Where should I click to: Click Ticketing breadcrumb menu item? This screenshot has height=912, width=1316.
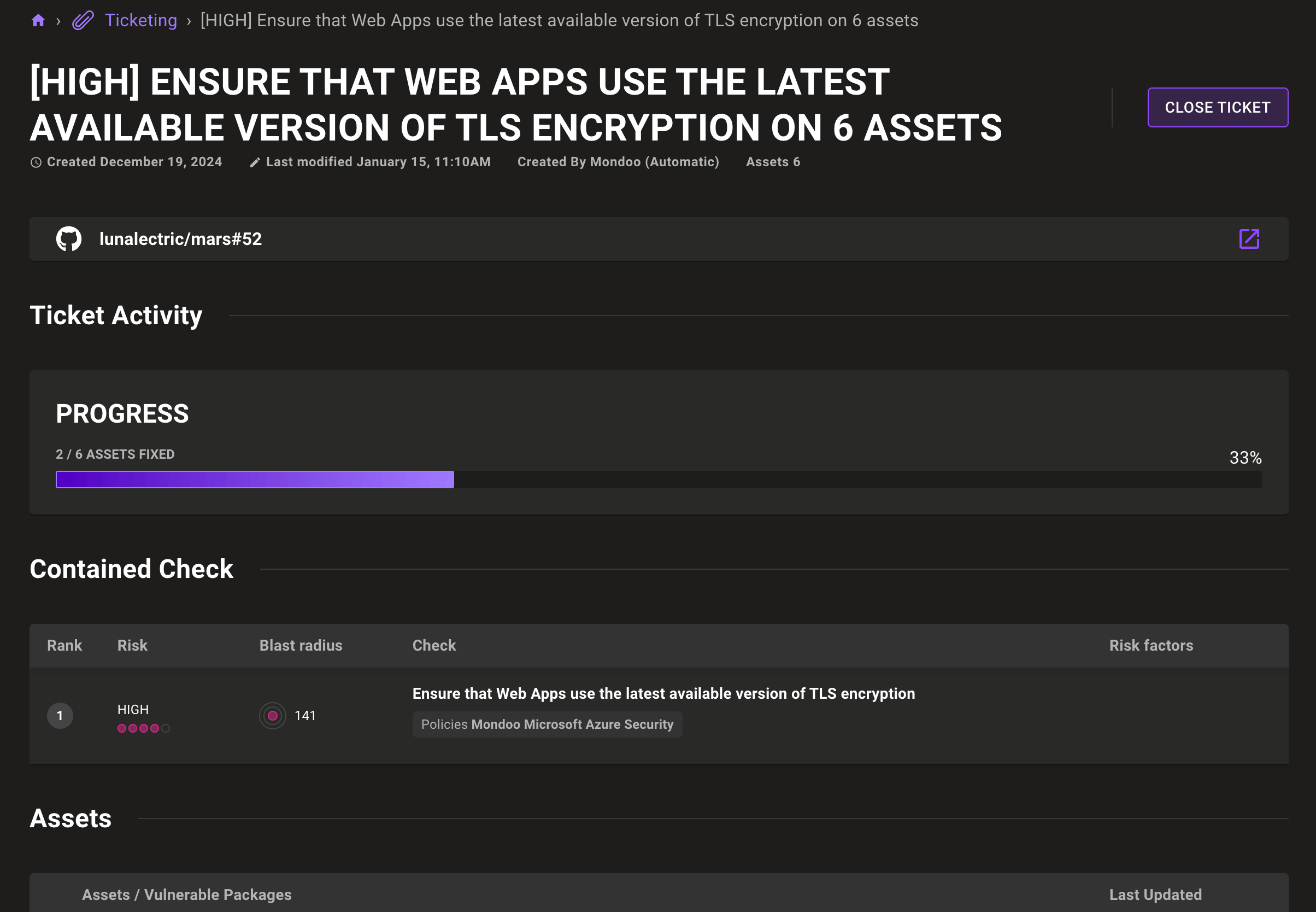[x=140, y=19]
